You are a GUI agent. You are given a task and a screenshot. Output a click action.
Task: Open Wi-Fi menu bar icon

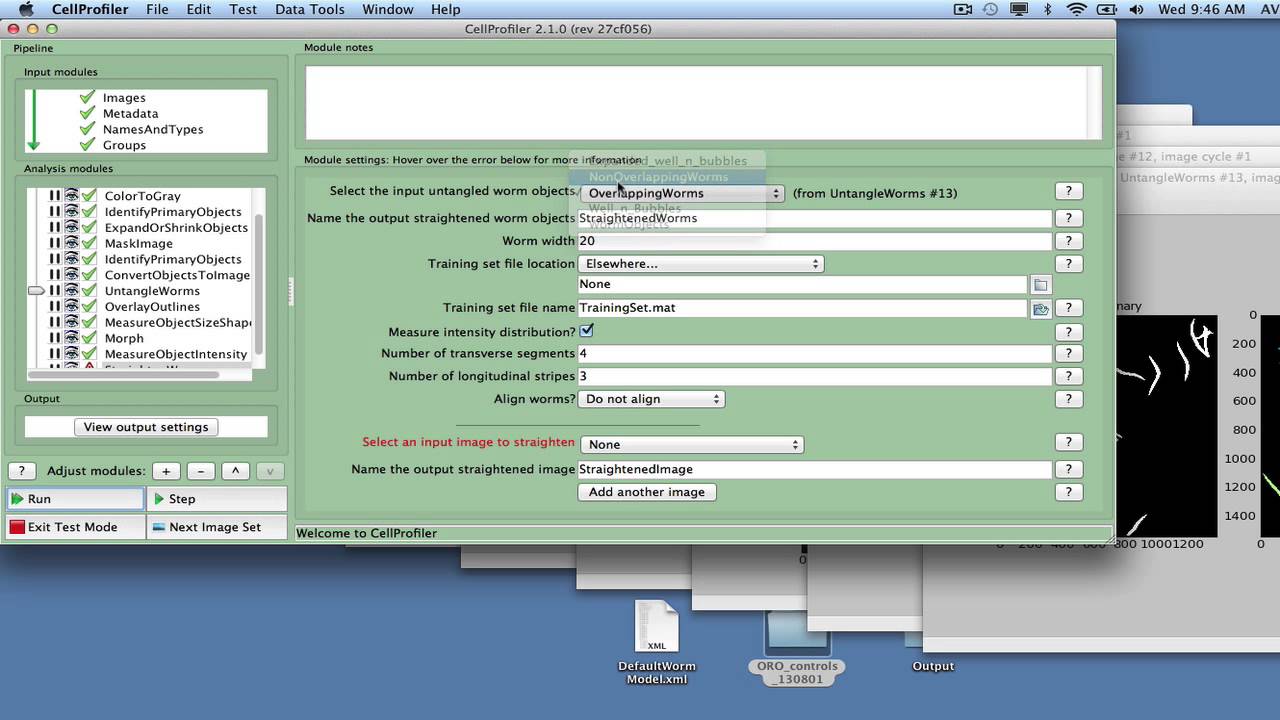pos(1077,9)
